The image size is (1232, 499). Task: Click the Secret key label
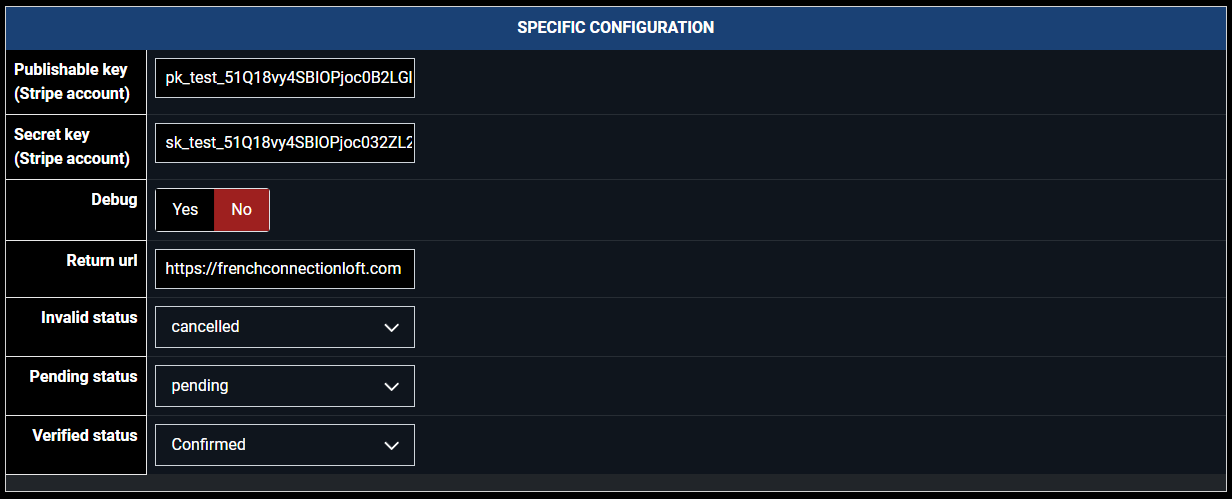pos(71,146)
